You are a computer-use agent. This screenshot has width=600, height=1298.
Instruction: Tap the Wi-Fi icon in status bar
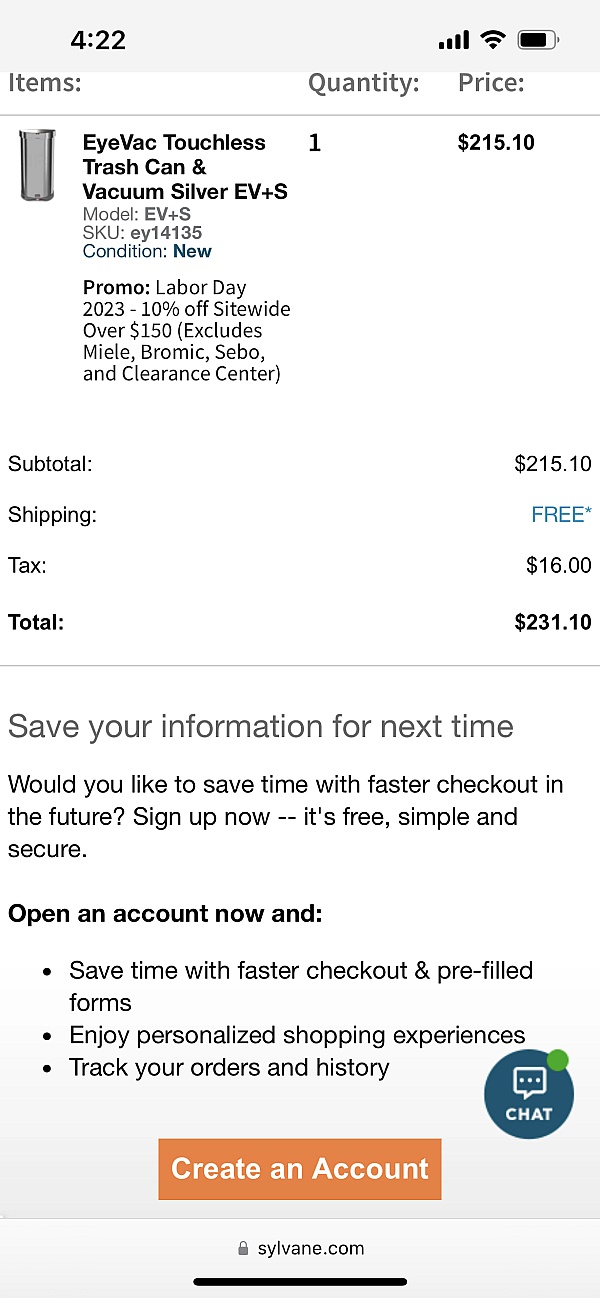click(492, 40)
